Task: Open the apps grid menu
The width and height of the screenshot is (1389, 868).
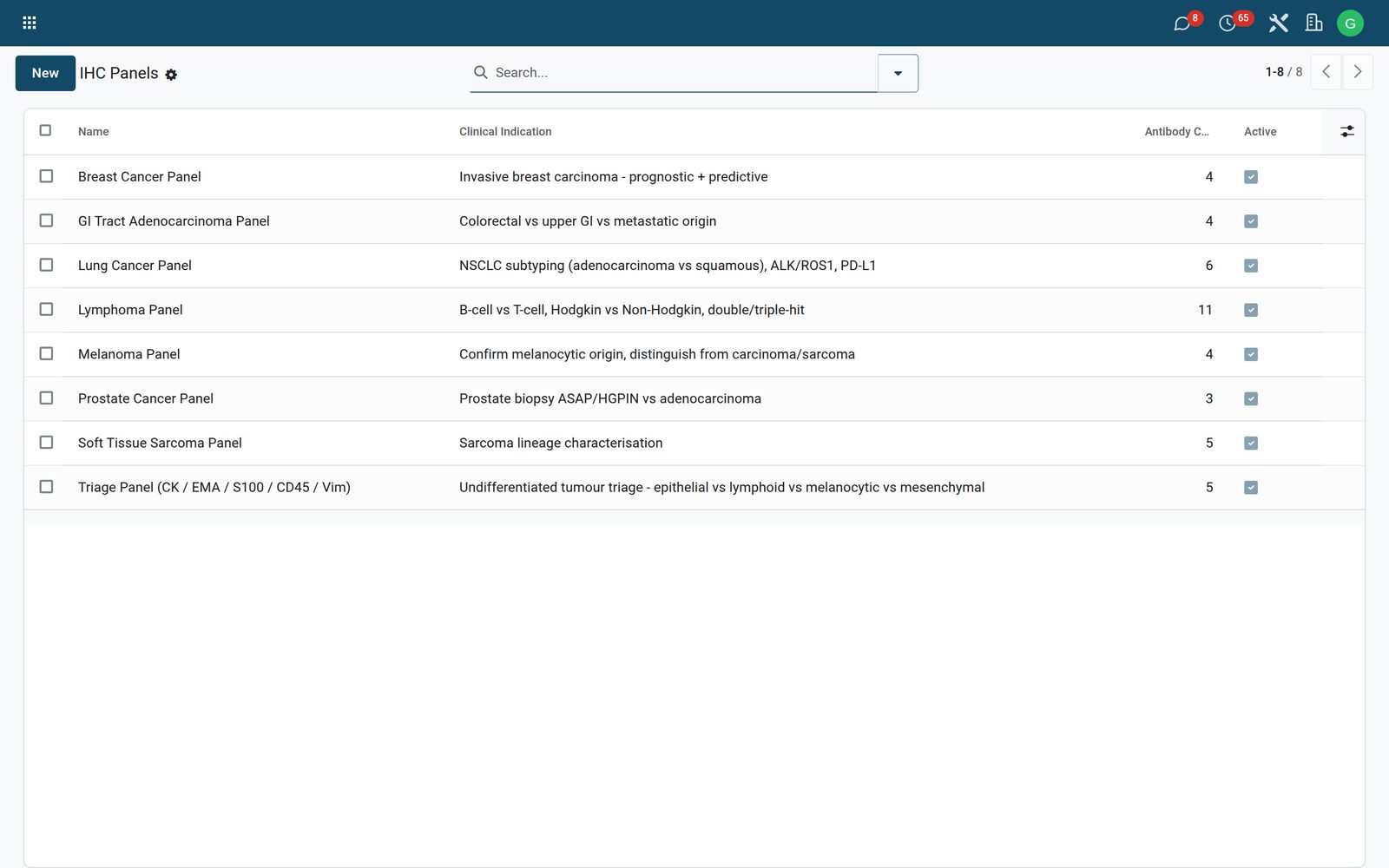Action: pos(30,23)
